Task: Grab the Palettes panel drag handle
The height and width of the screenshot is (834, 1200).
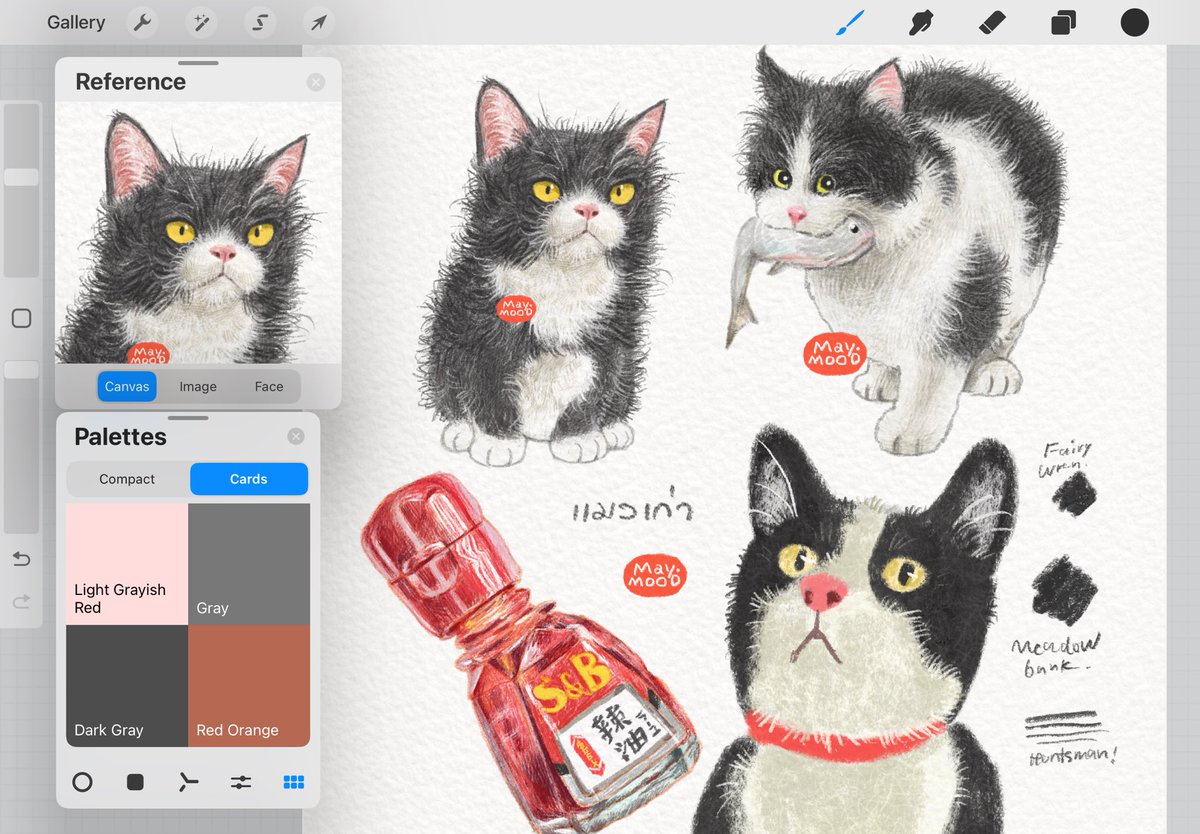Action: click(x=188, y=418)
